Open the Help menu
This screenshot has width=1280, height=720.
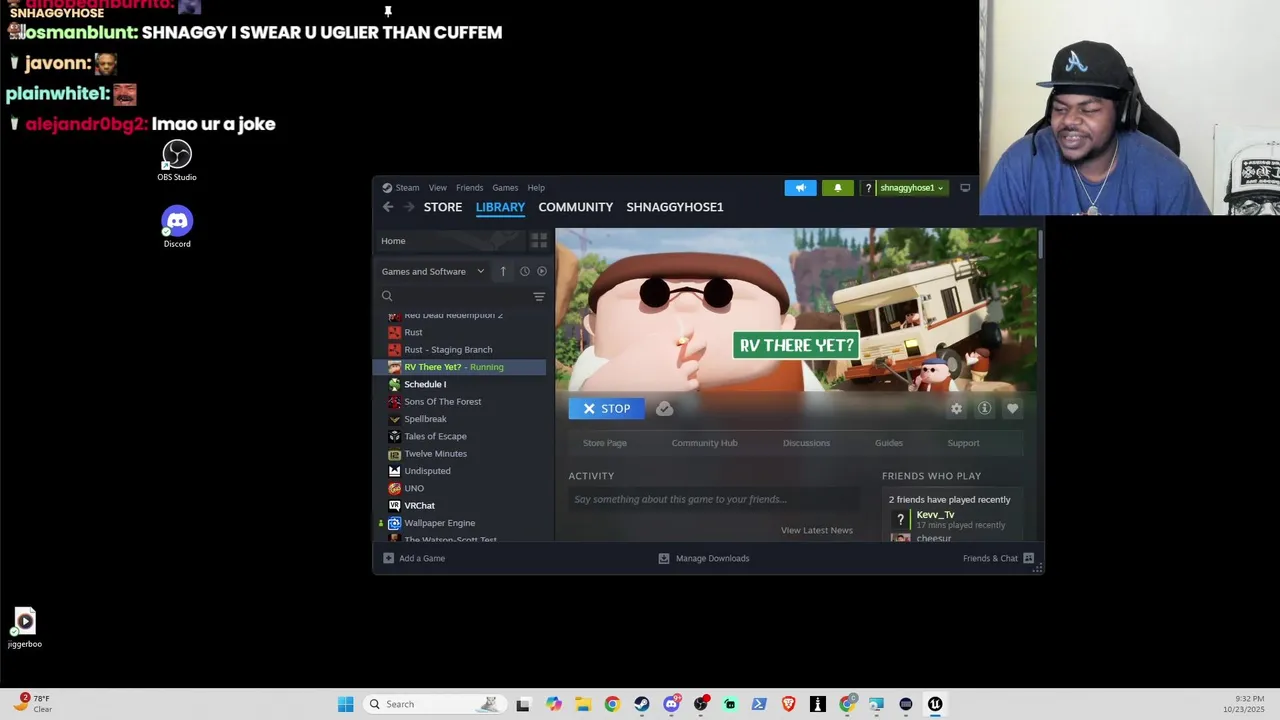536,188
